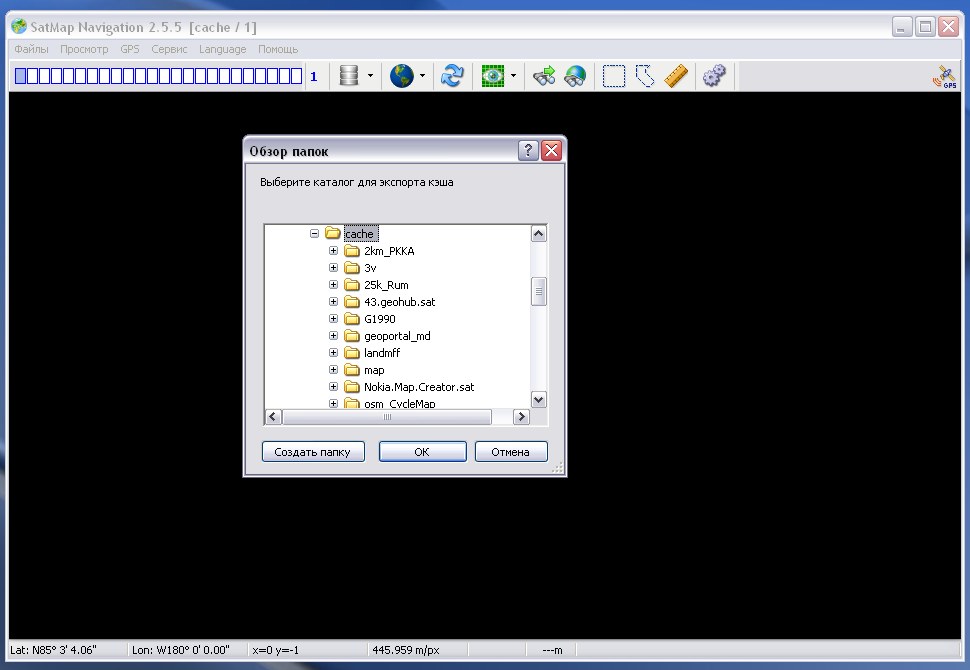The image size is (970, 670).
Task: Select the landmff folder
Action: point(382,353)
